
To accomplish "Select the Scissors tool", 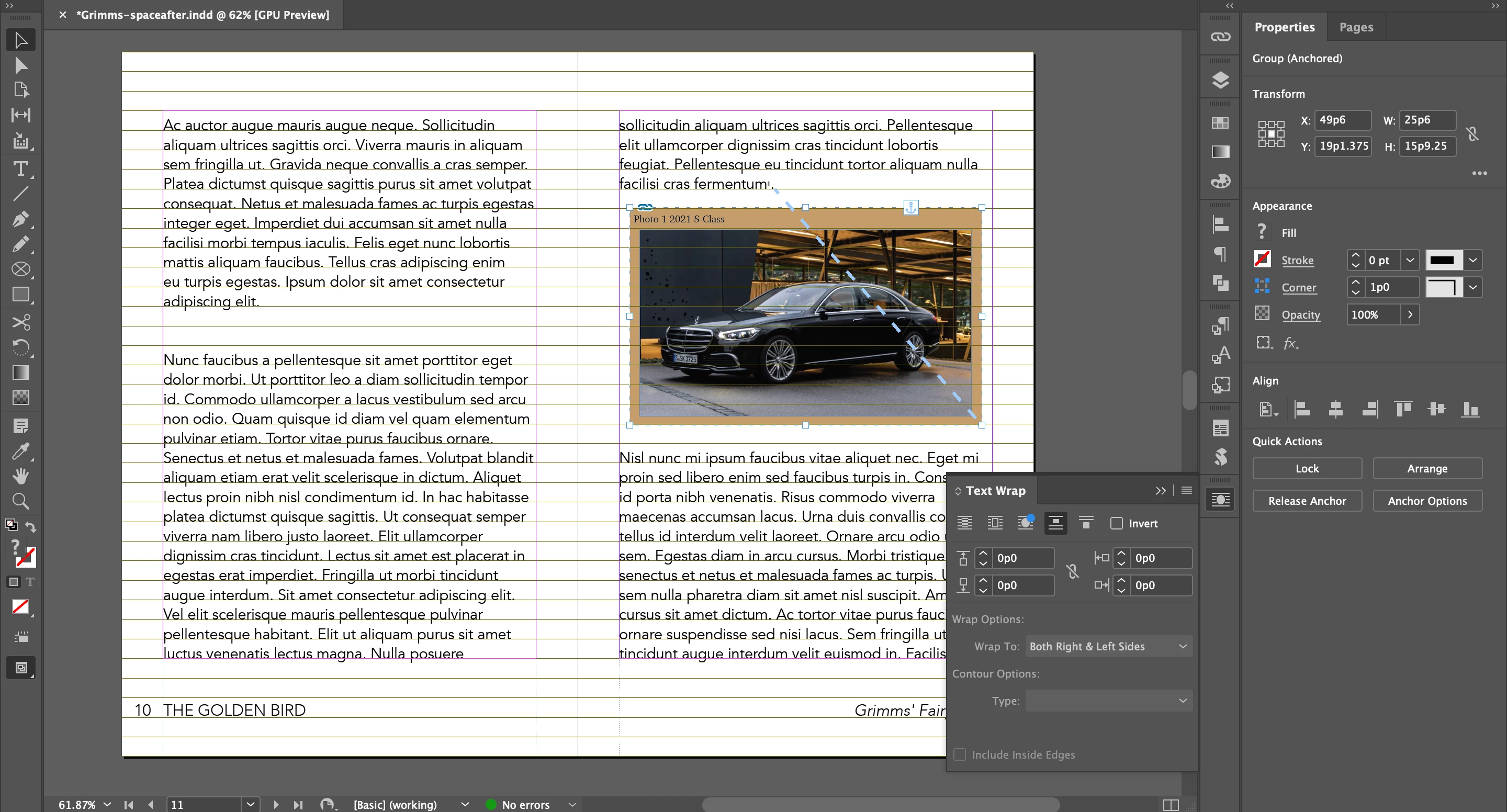I will click(x=20, y=322).
